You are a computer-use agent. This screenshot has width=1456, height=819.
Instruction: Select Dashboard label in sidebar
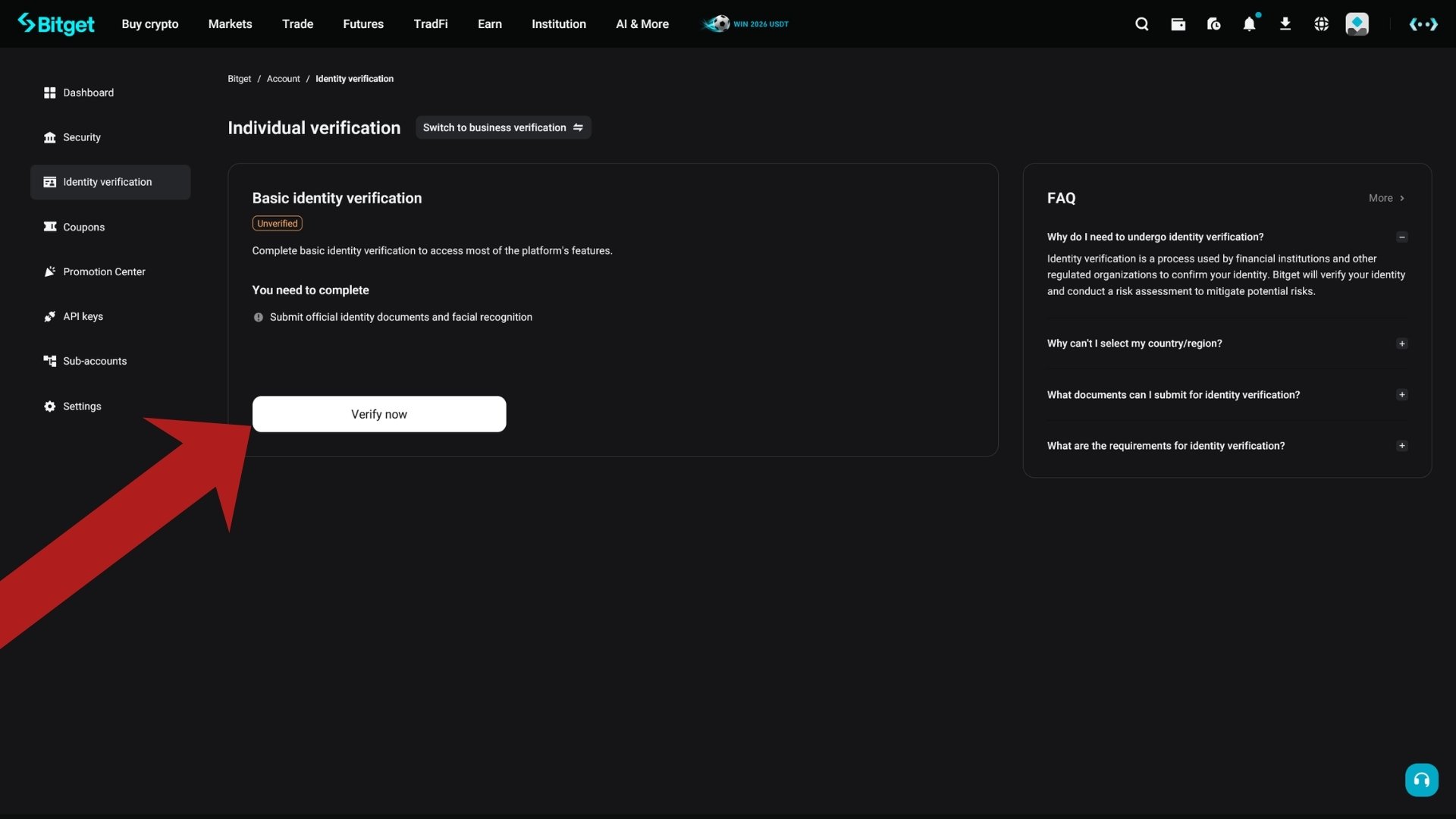point(89,93)
